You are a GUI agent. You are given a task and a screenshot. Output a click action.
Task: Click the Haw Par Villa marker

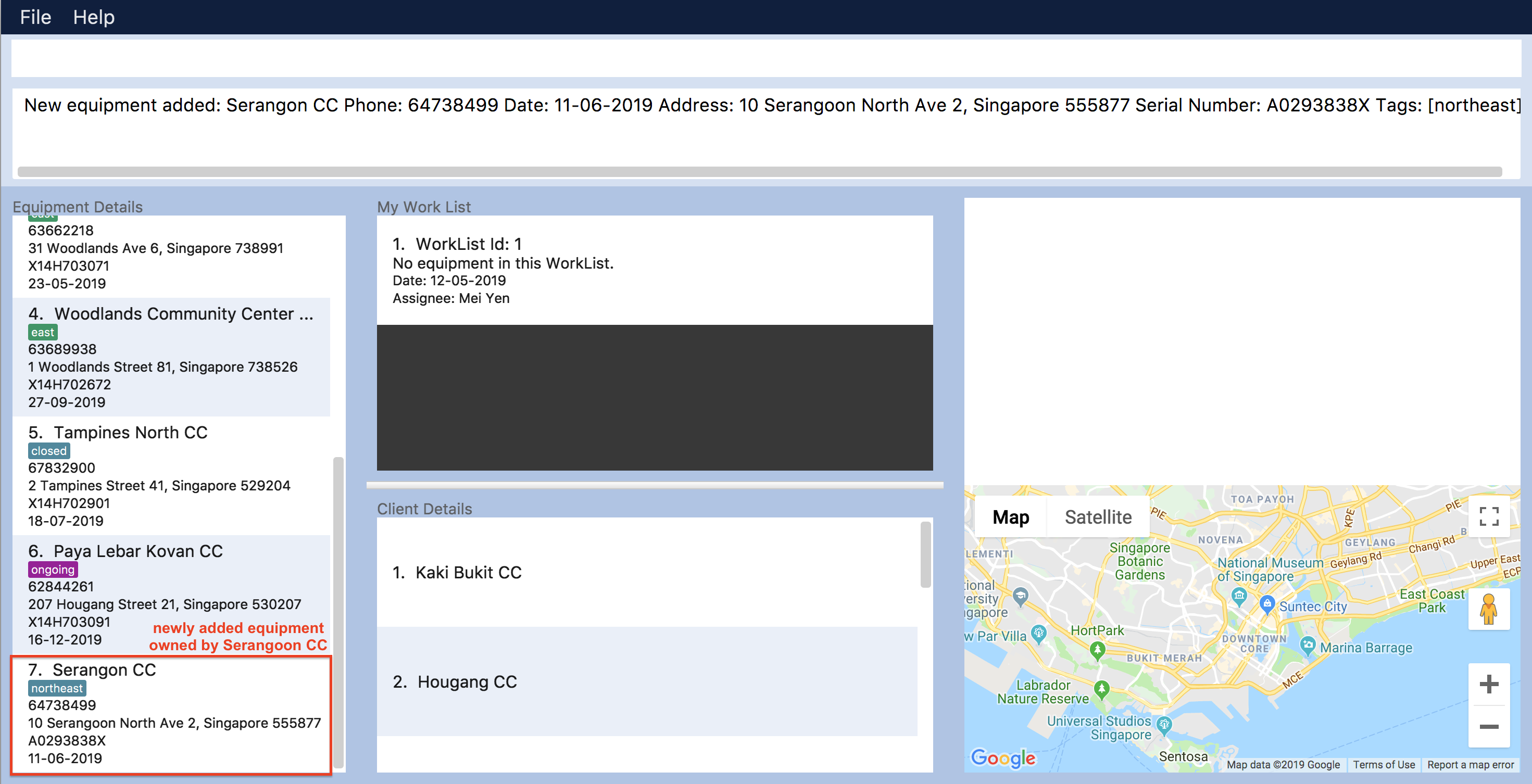pos(1038,634)
